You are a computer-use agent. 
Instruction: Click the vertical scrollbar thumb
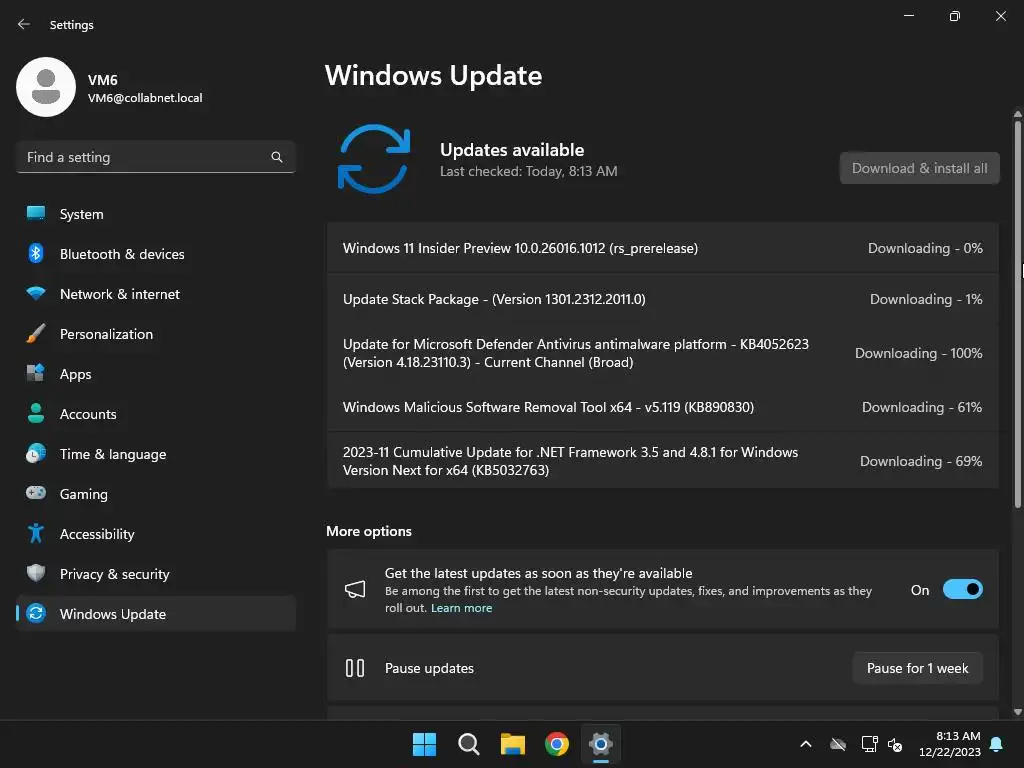(x=1017, y=313)
